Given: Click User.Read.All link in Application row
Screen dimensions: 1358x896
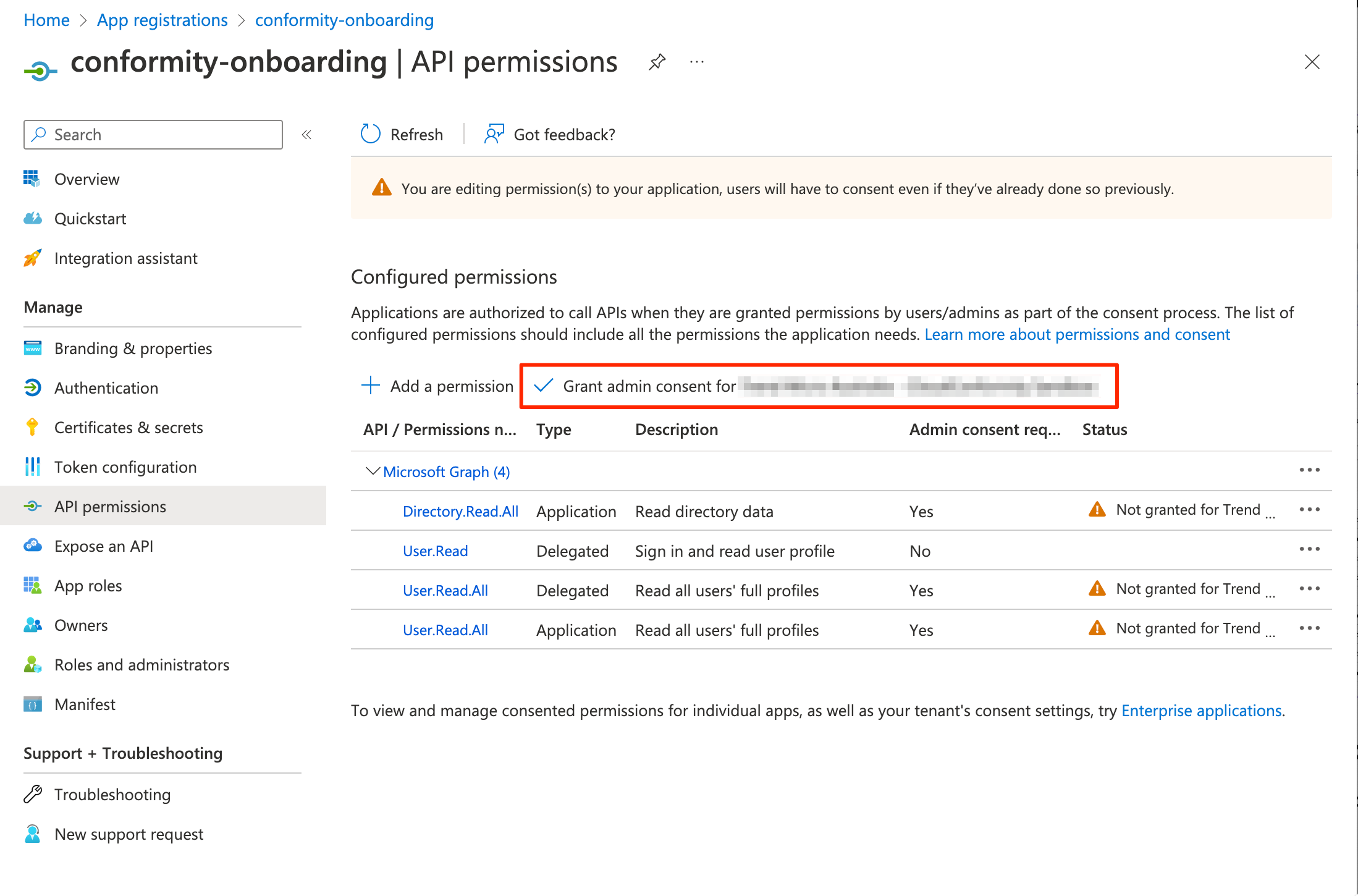Looking at the screenshot, I should [x=445, y=630].
